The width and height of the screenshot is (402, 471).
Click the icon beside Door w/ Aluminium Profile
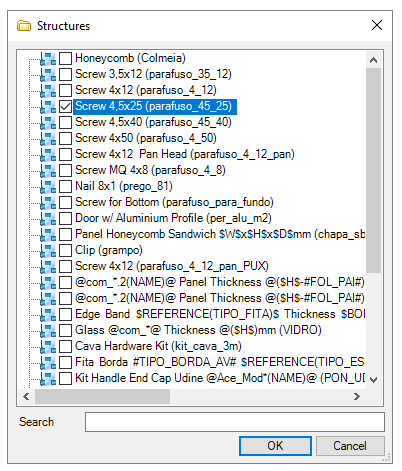pyautogui.click(x=48, y=218)
